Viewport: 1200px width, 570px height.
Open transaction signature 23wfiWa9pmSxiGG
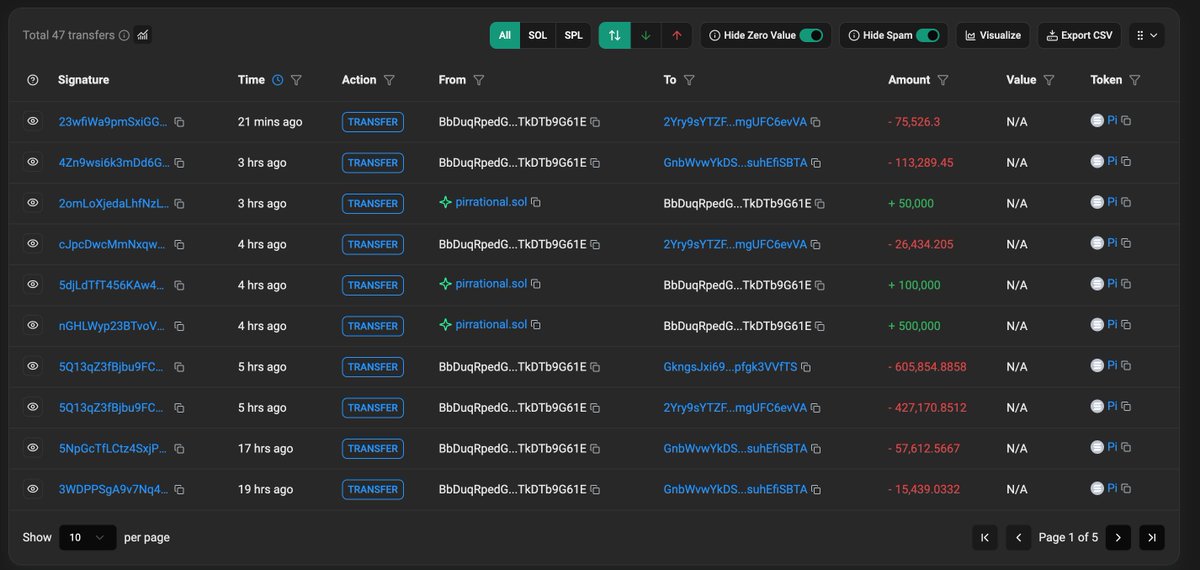(114, 122)
